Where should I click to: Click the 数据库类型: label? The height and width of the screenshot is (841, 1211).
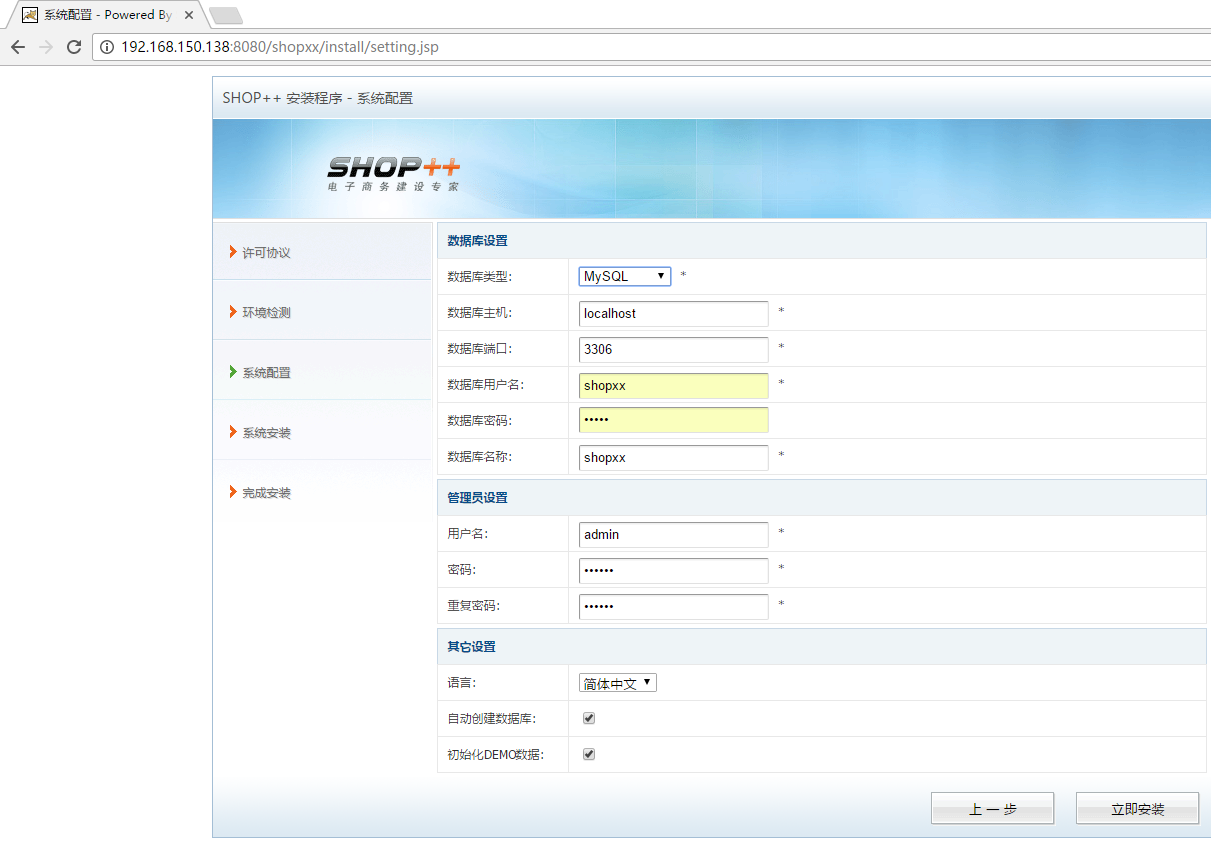479,276
